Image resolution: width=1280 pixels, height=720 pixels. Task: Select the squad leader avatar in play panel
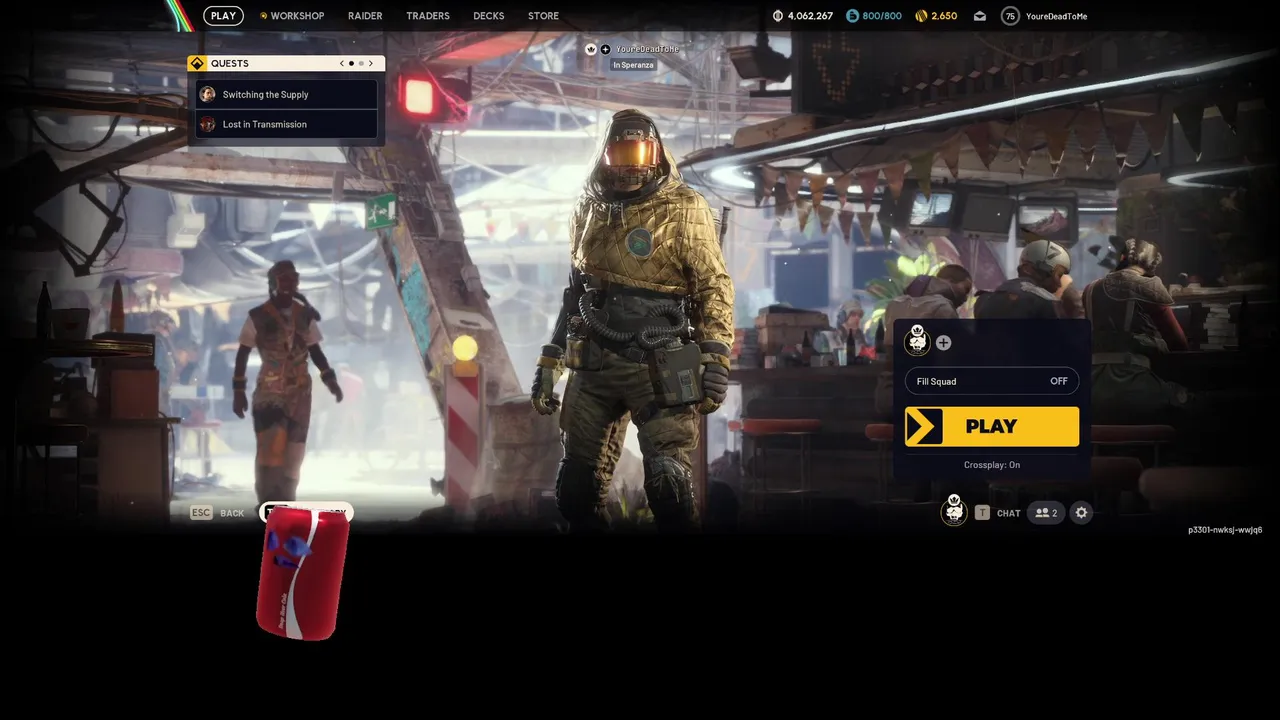(917, 341)
